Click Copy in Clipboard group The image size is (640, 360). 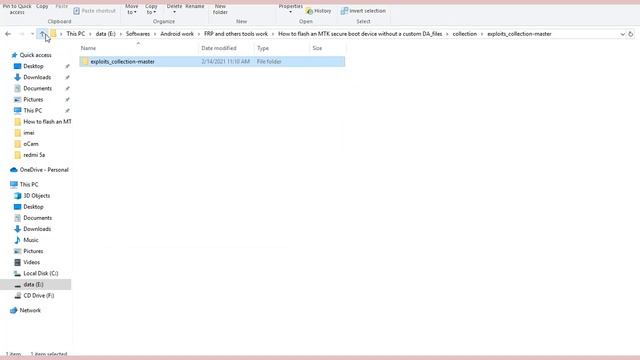tap(42, 6)
